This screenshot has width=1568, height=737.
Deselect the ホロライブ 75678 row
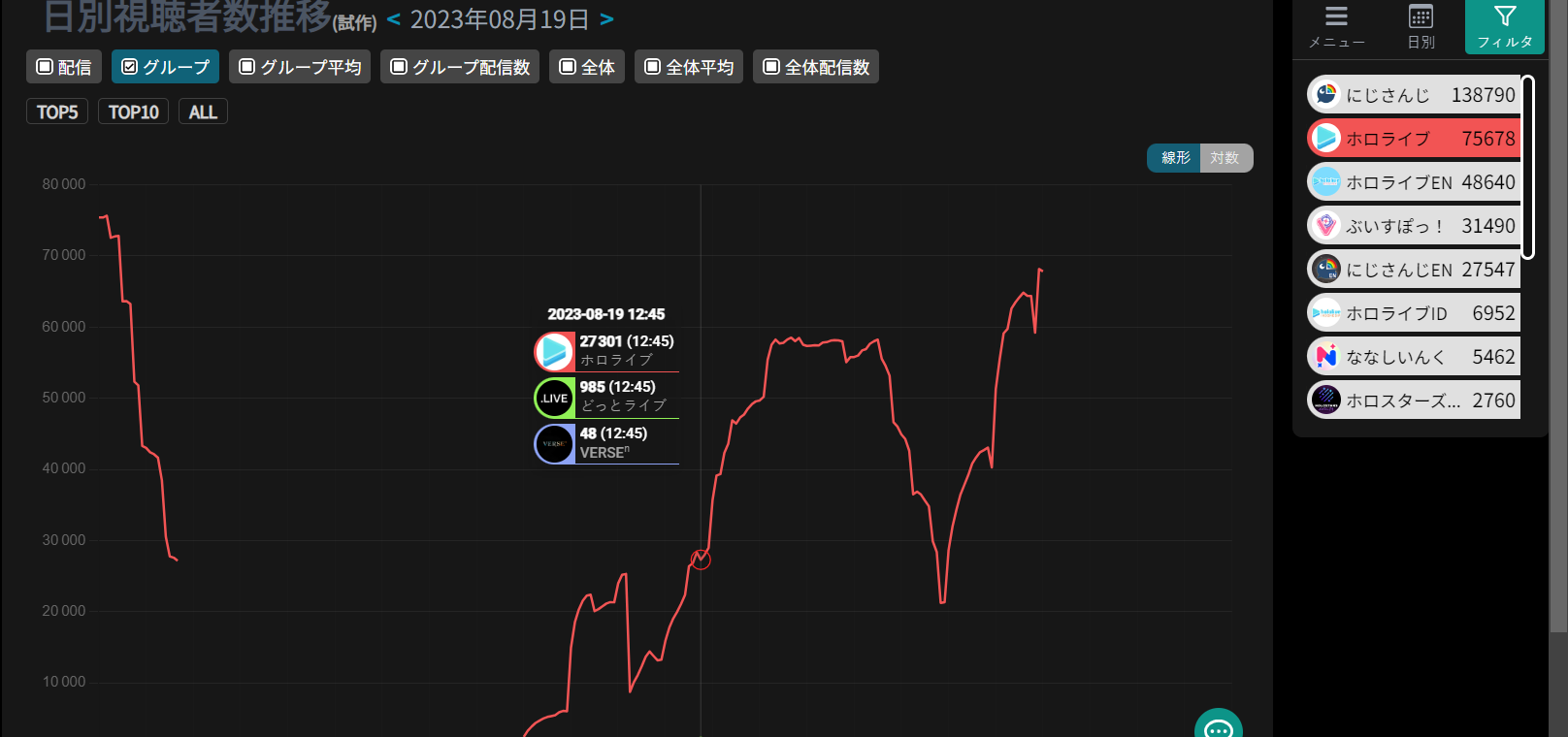coord(1414,139)
